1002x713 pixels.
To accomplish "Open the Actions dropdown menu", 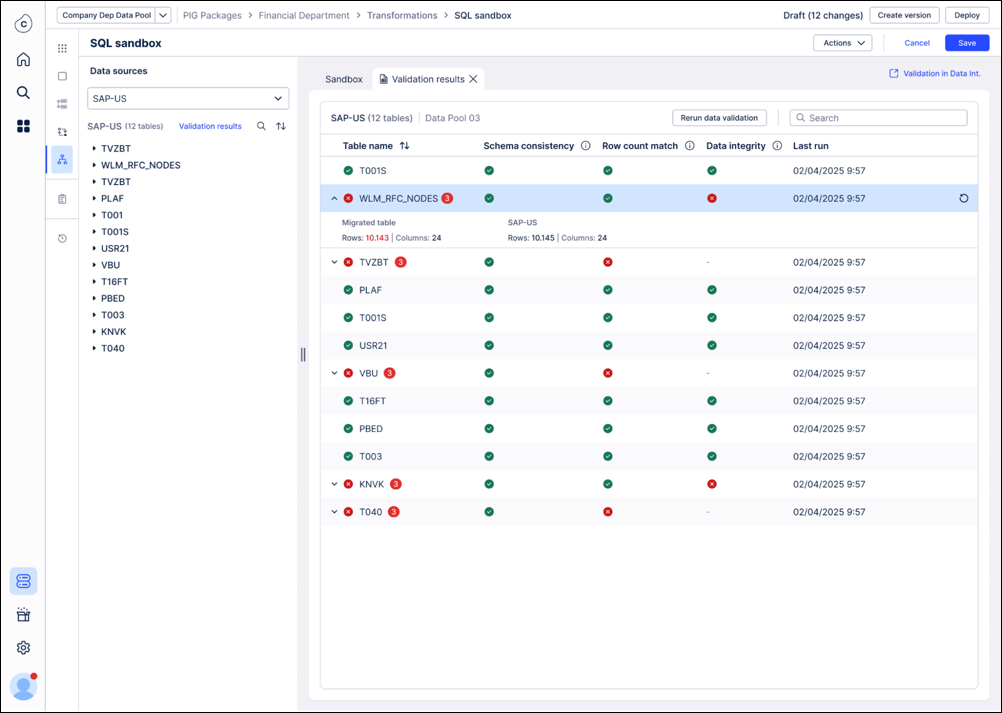I will point(842,43).
